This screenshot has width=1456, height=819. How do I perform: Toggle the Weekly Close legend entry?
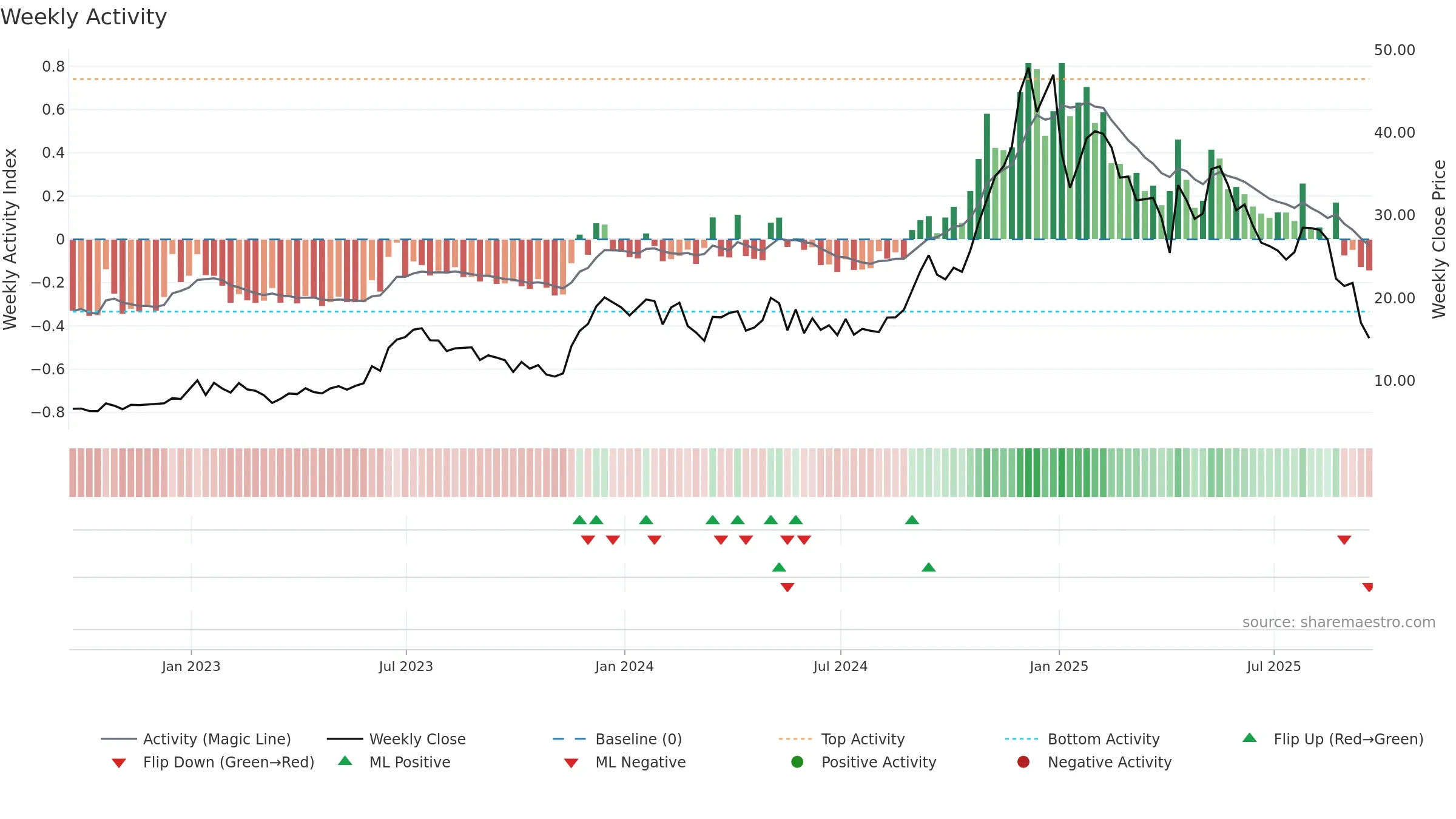(x=396, y=739)
